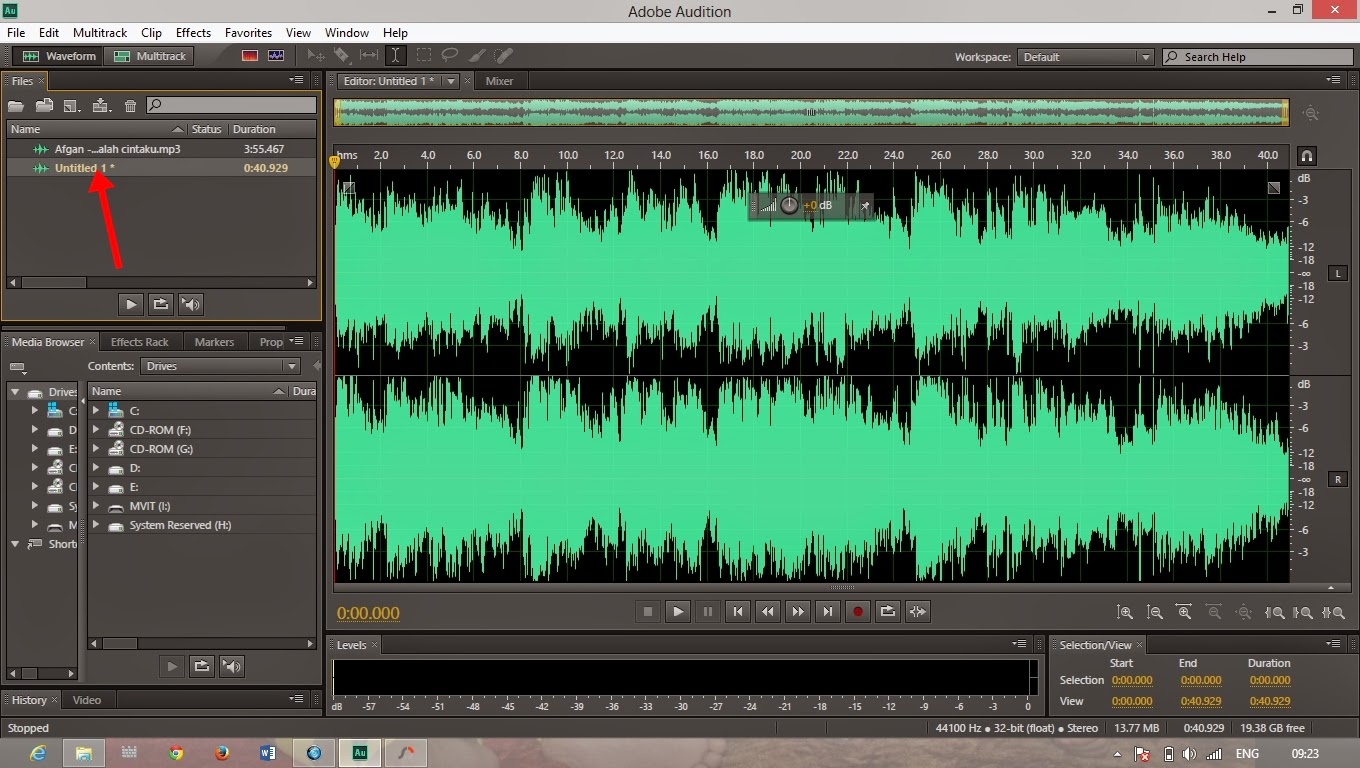Viewport: 1360px width, 768px height.
Task: Expand the MVIT (I:) drive row
Action: pyautogui.click(x=96, y=506)
